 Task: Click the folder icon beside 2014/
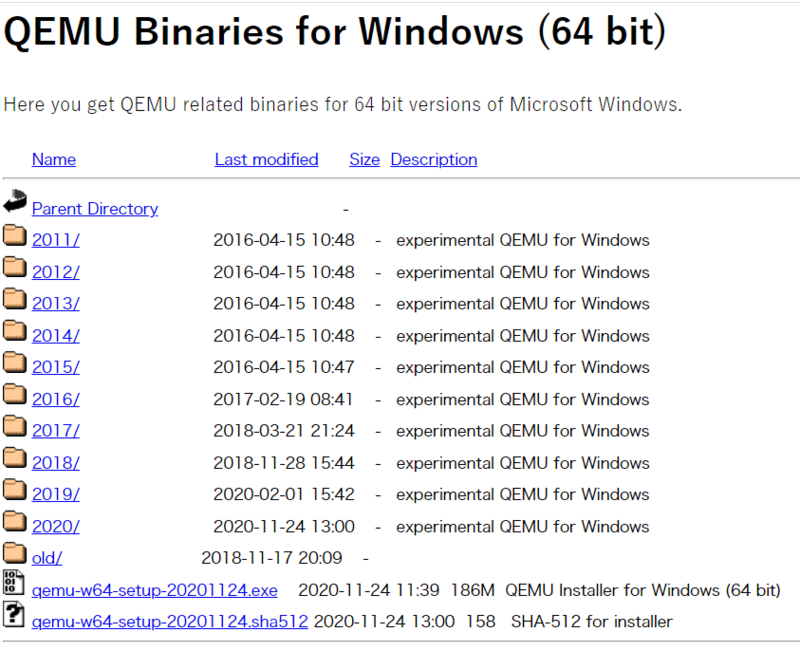click(15, 331)
